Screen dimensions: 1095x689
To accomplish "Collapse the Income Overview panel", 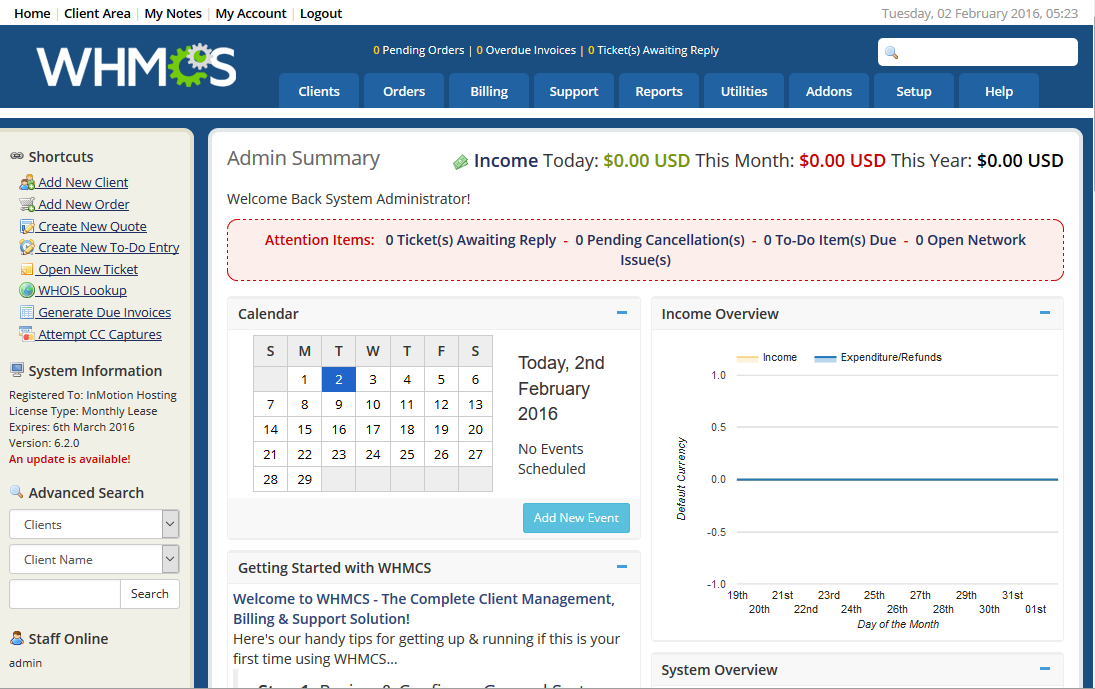I will click(x=1045, y=313).
